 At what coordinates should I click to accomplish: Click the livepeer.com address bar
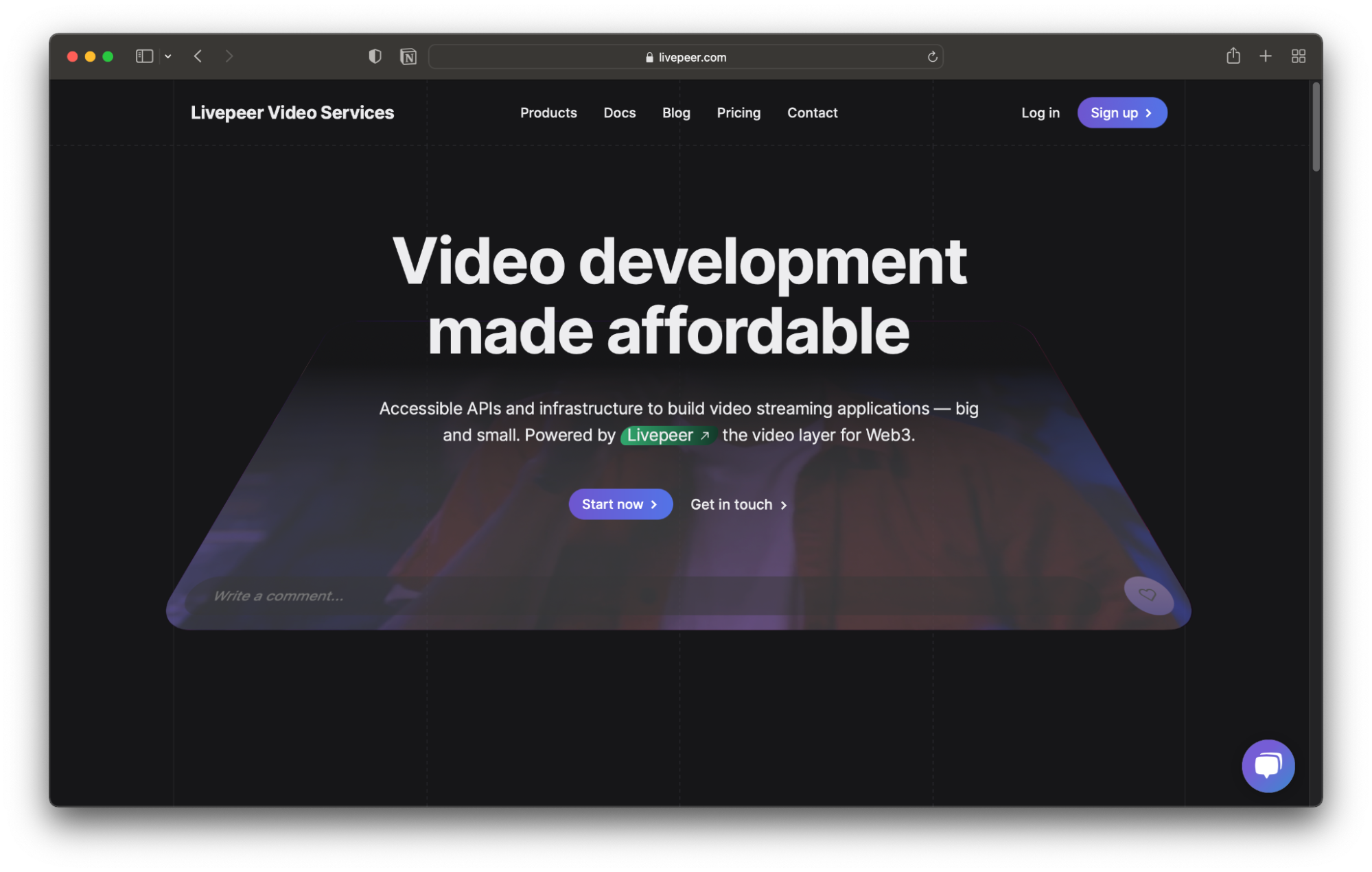click(x=685, y=57)
